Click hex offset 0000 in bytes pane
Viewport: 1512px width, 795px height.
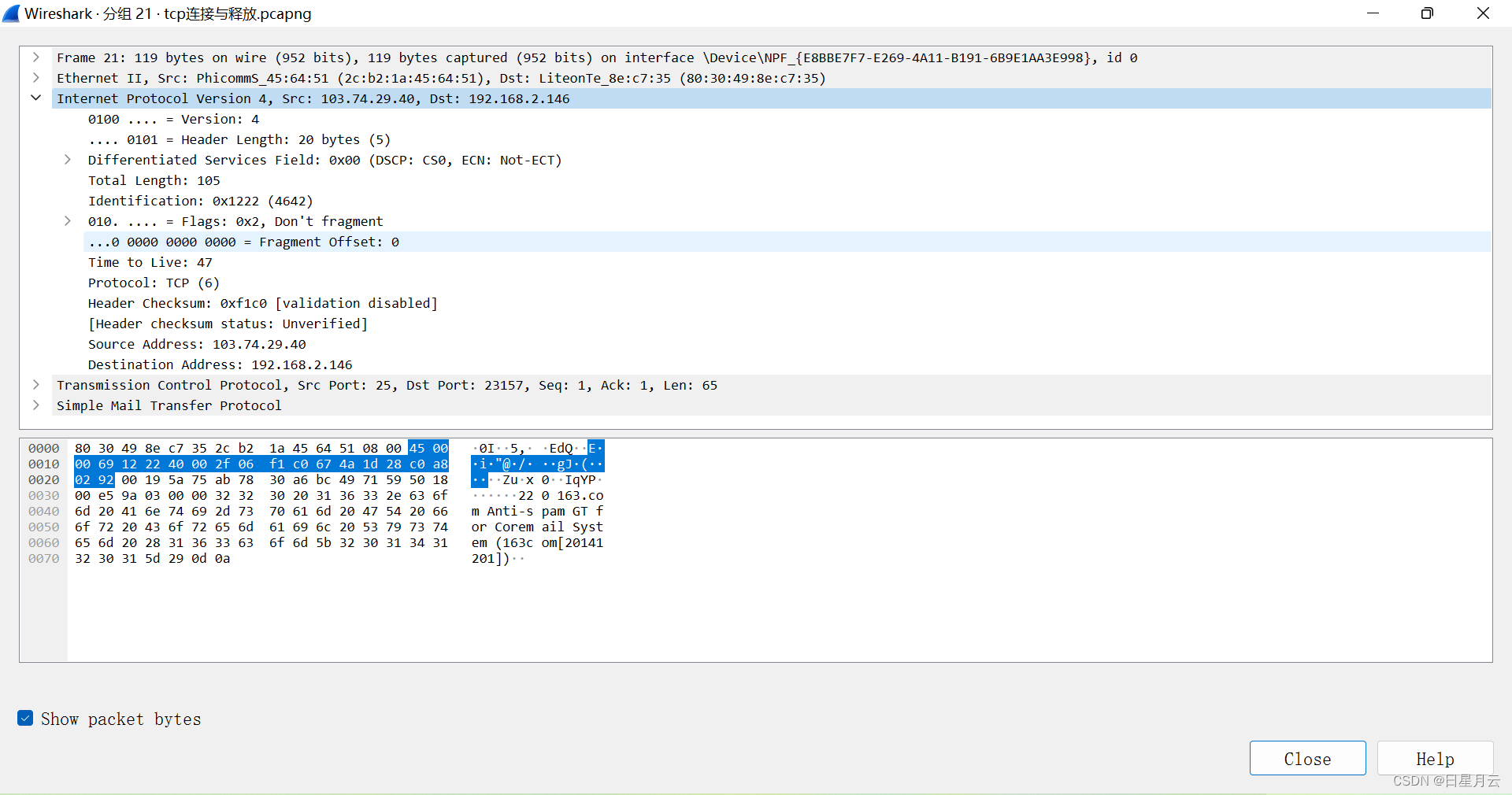click(44, 449)
